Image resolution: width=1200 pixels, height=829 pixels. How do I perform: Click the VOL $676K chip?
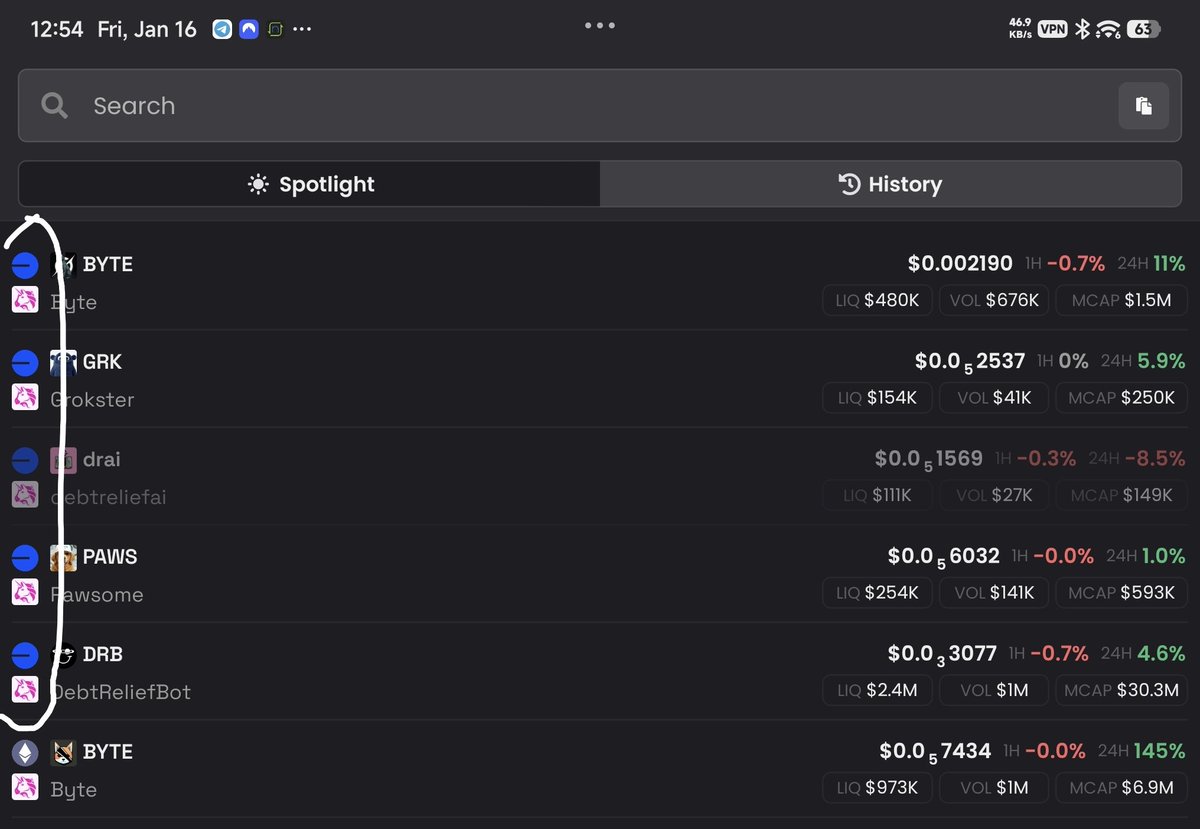[993, 299]
